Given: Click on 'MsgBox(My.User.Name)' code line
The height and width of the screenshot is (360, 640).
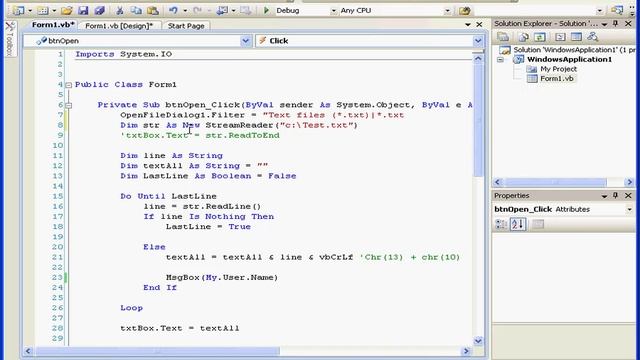Looking at the screenshot, I should [x=222, y=278].
